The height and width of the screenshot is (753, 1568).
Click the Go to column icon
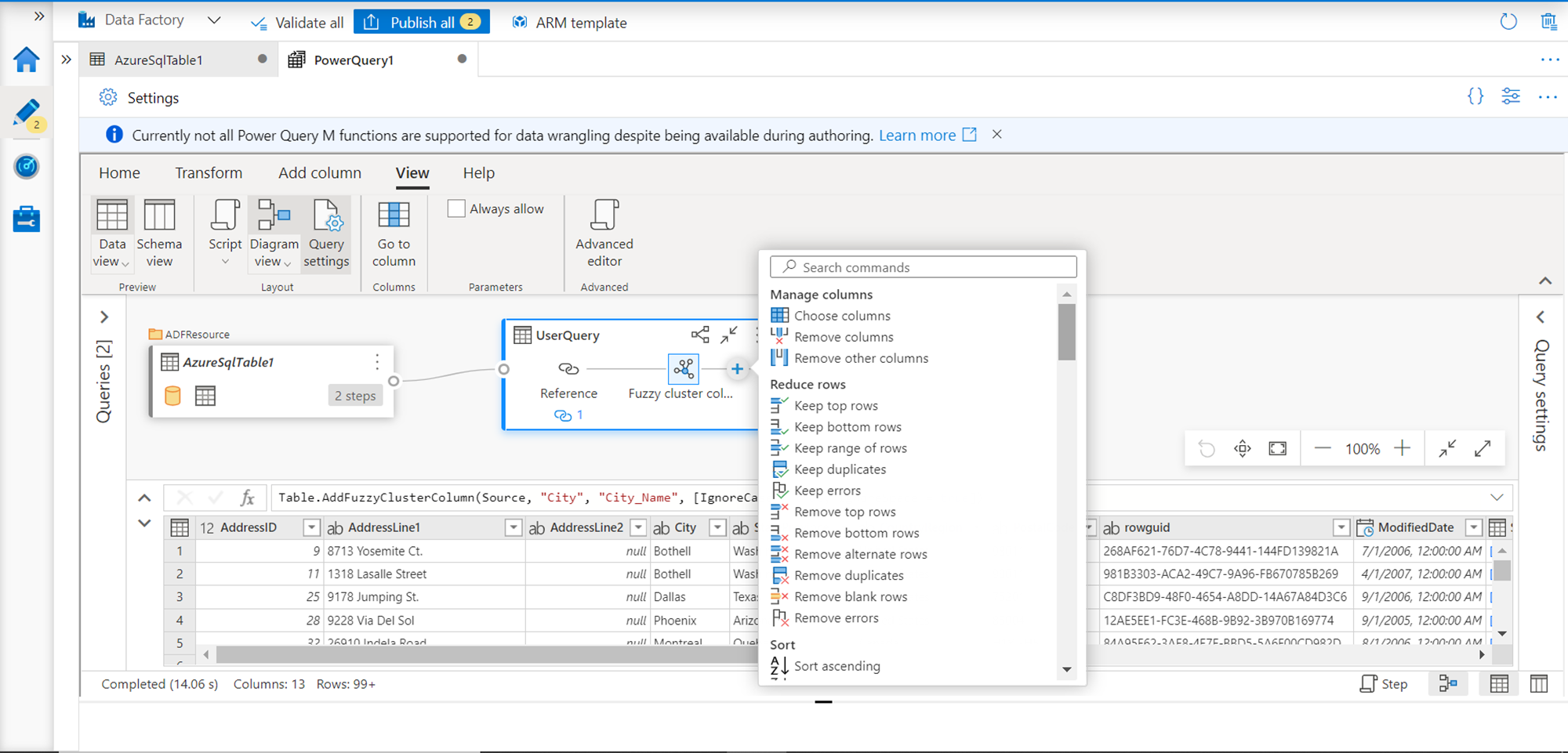click(x=394, y=215)
